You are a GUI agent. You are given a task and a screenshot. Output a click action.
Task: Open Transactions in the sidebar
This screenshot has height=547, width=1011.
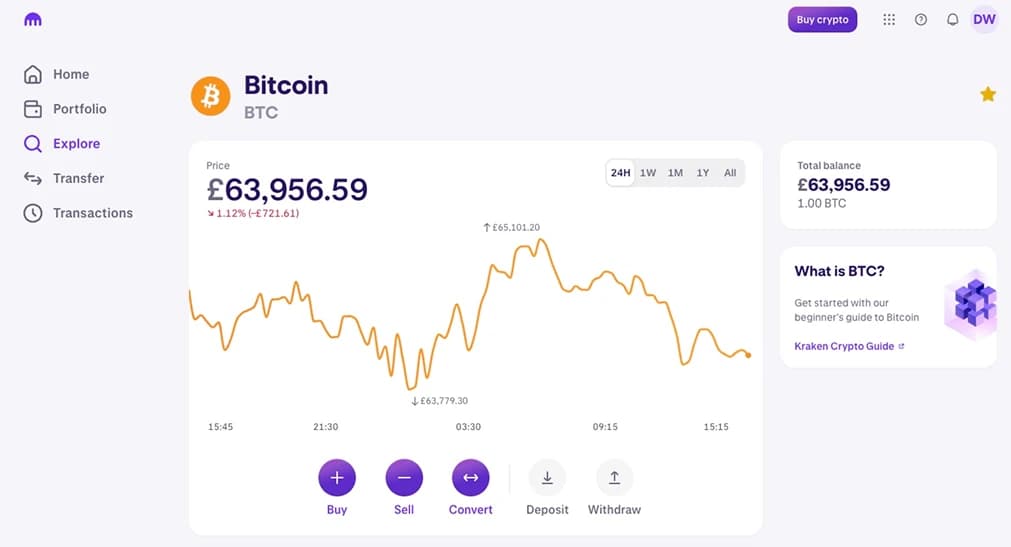(x=92, y=213)
